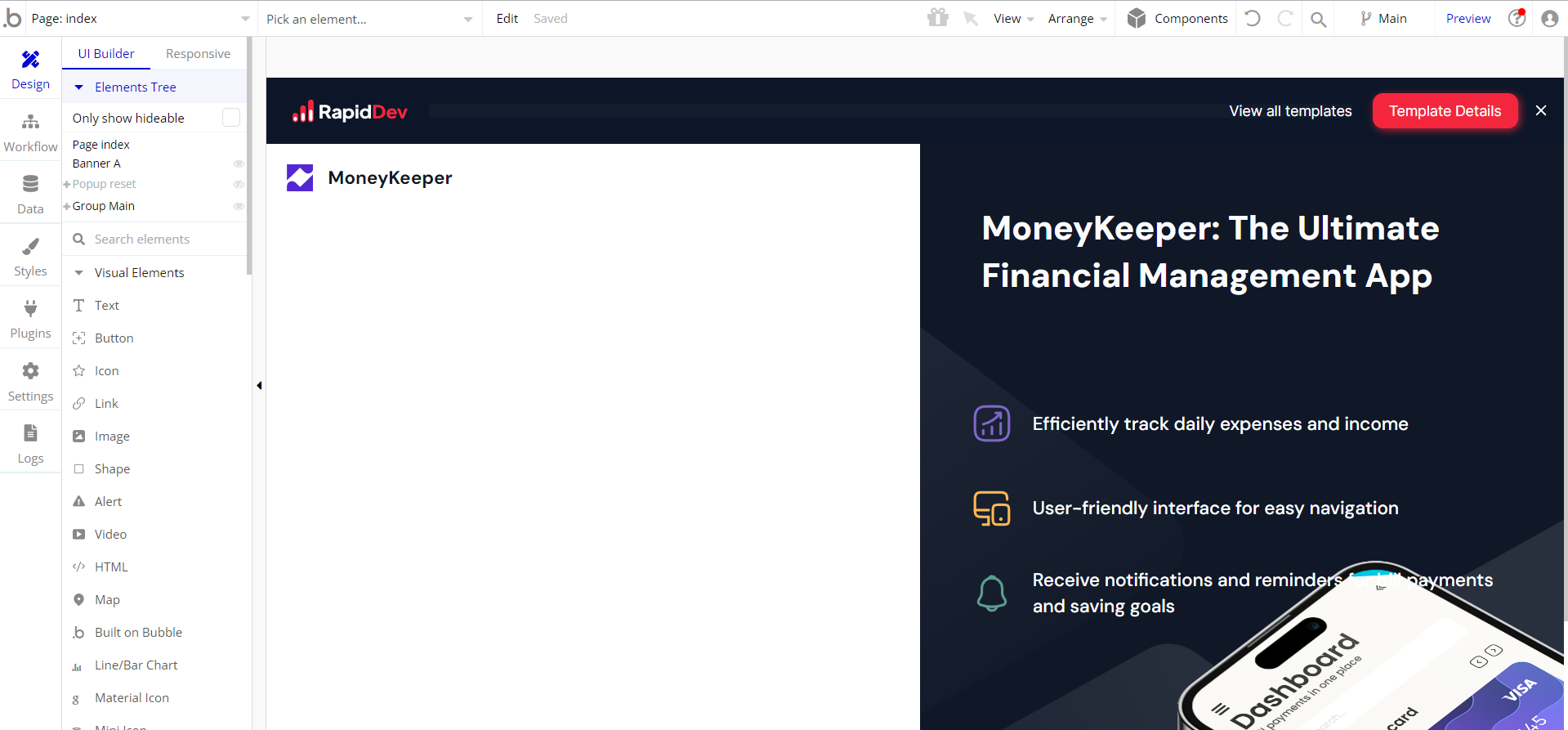Select 'Efficiently track daily expenses and income' text
Image resolution: width=1568 pixels, height=730 pixels.
[1220, 423]
